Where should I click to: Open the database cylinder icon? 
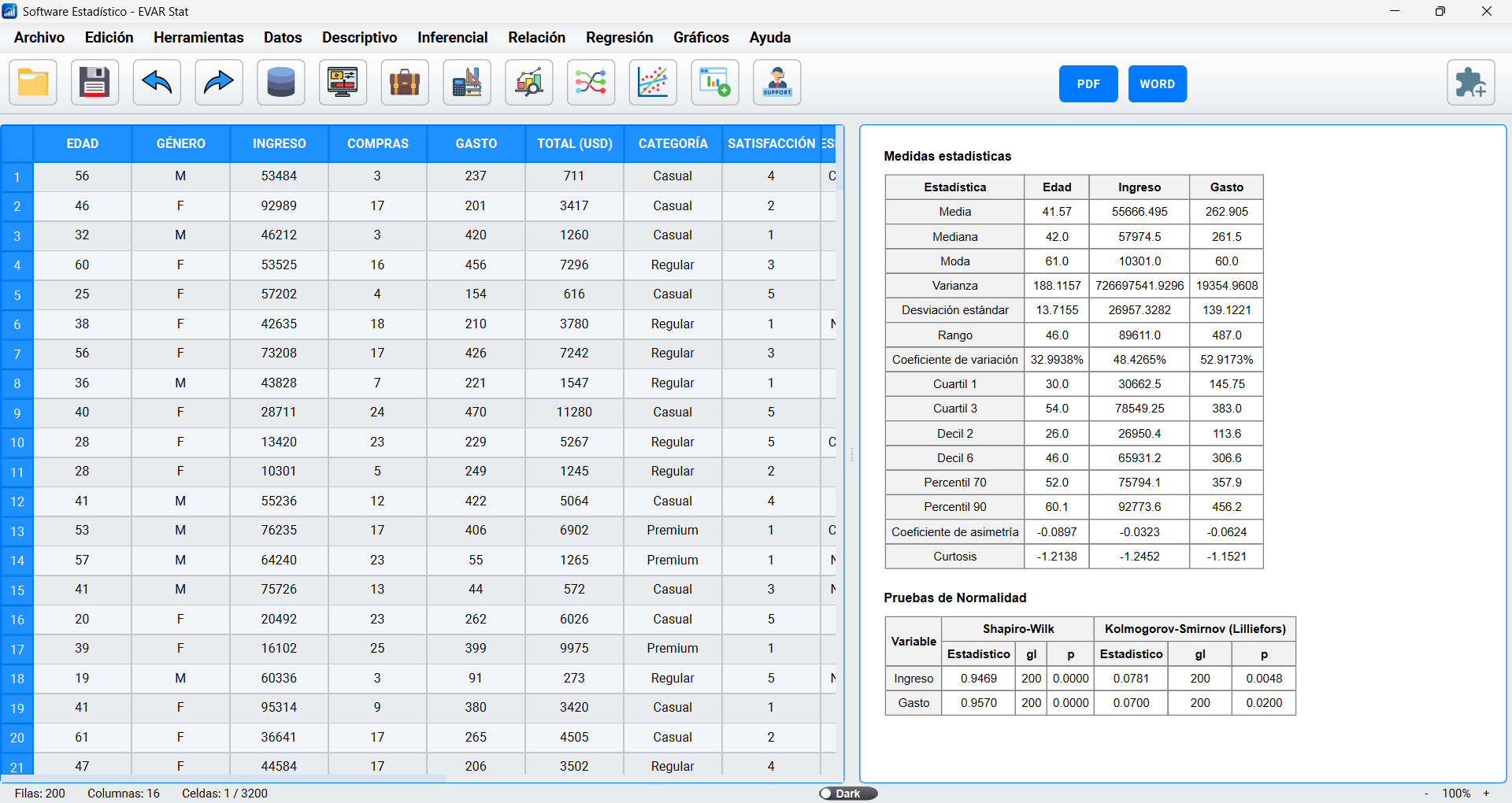pos(280,83)
